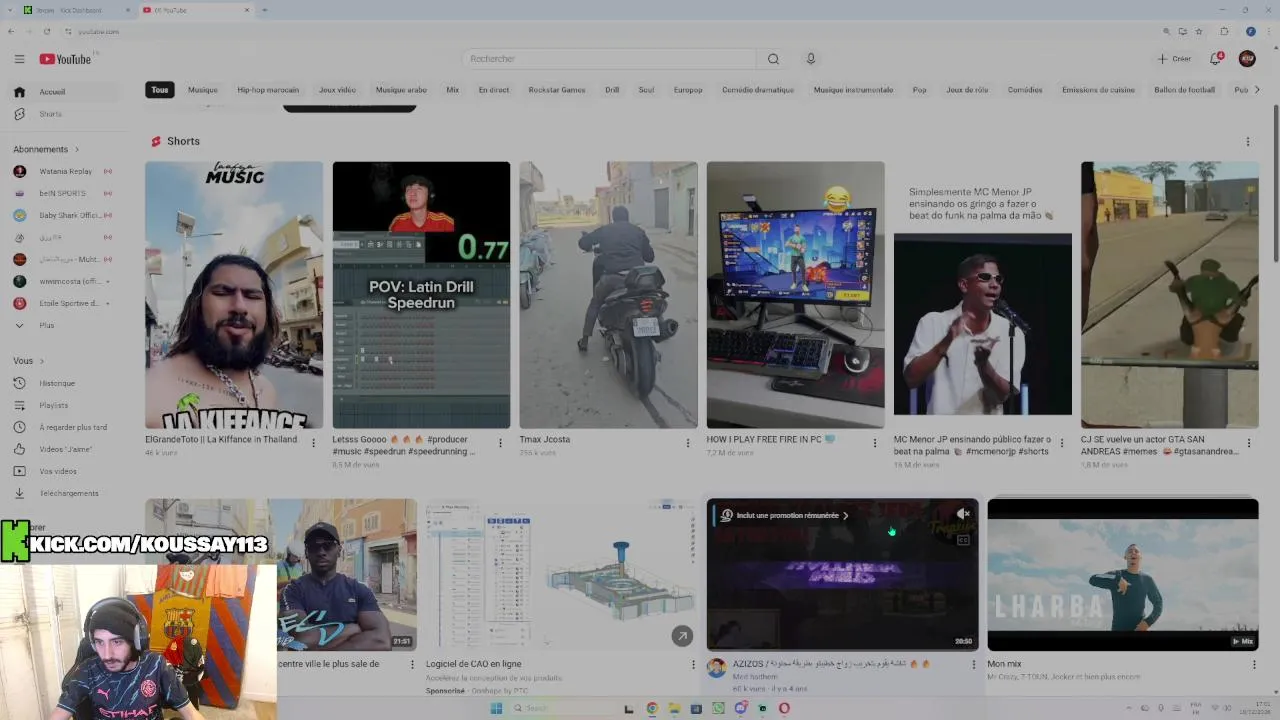This screenshot has width=1280, height=720.
Task: Open Shorts section options menu
Action: [x=1248, y=142]
